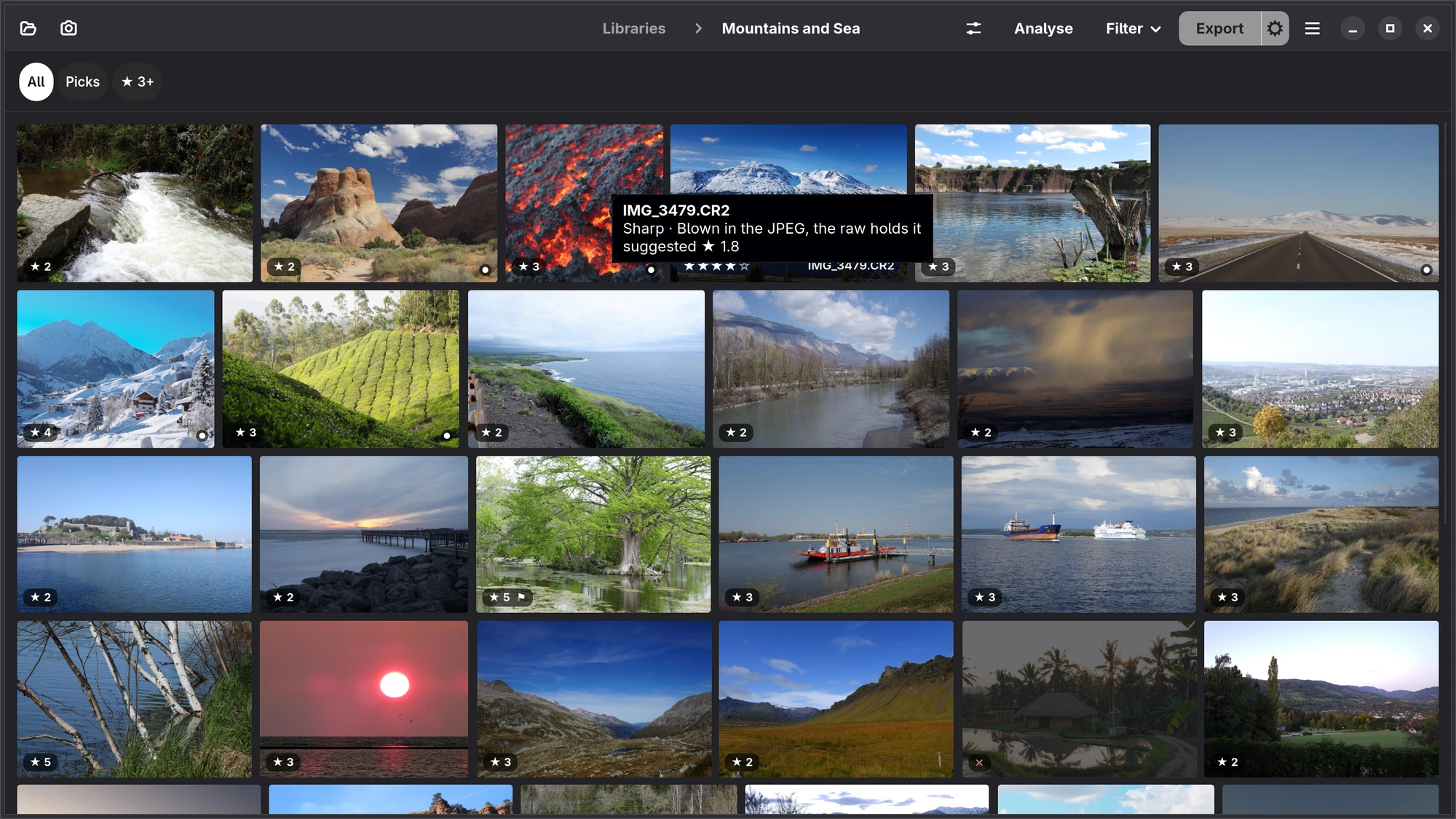
Task: Switch to the Picks filter chip
Action: coord(82,82)
